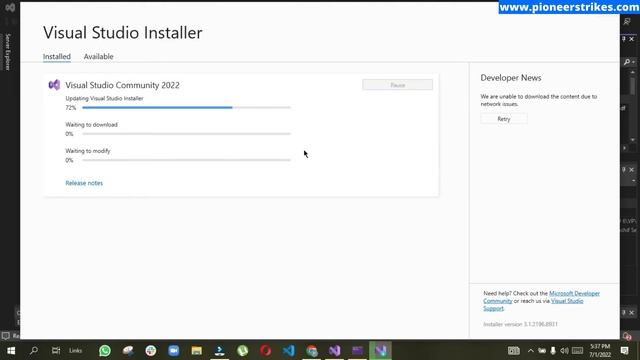
Task: Click the Visual Studio Community 2022 title
Action: click(x=122, y=85)
